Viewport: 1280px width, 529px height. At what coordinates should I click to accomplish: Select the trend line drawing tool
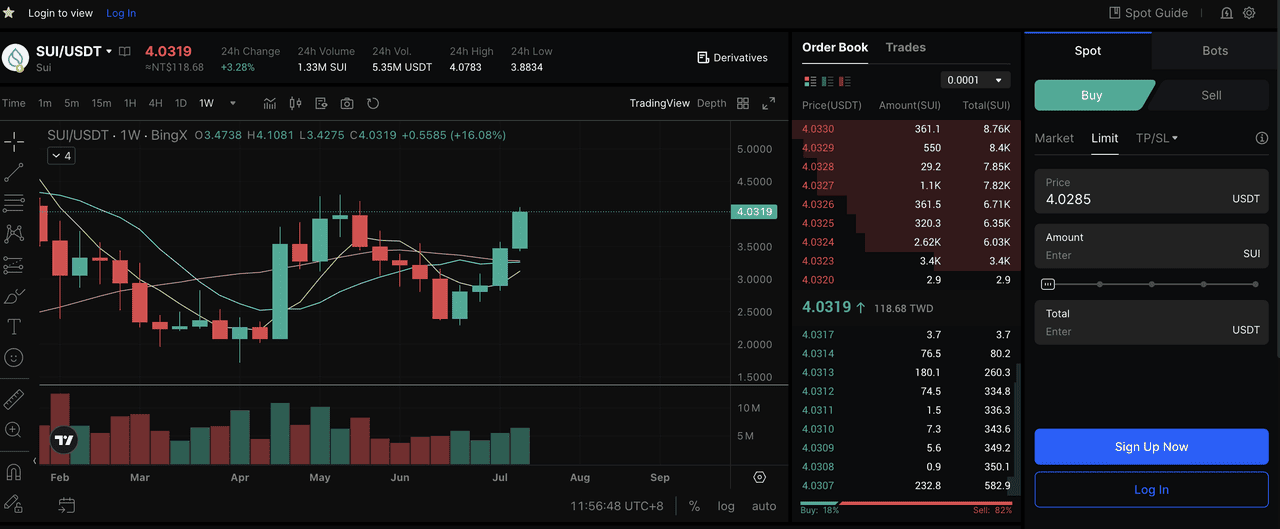[x=14, y=172]
